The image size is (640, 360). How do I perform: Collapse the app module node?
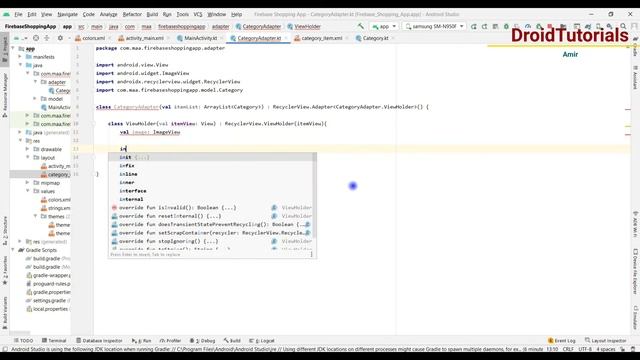[x=13, y=48]
